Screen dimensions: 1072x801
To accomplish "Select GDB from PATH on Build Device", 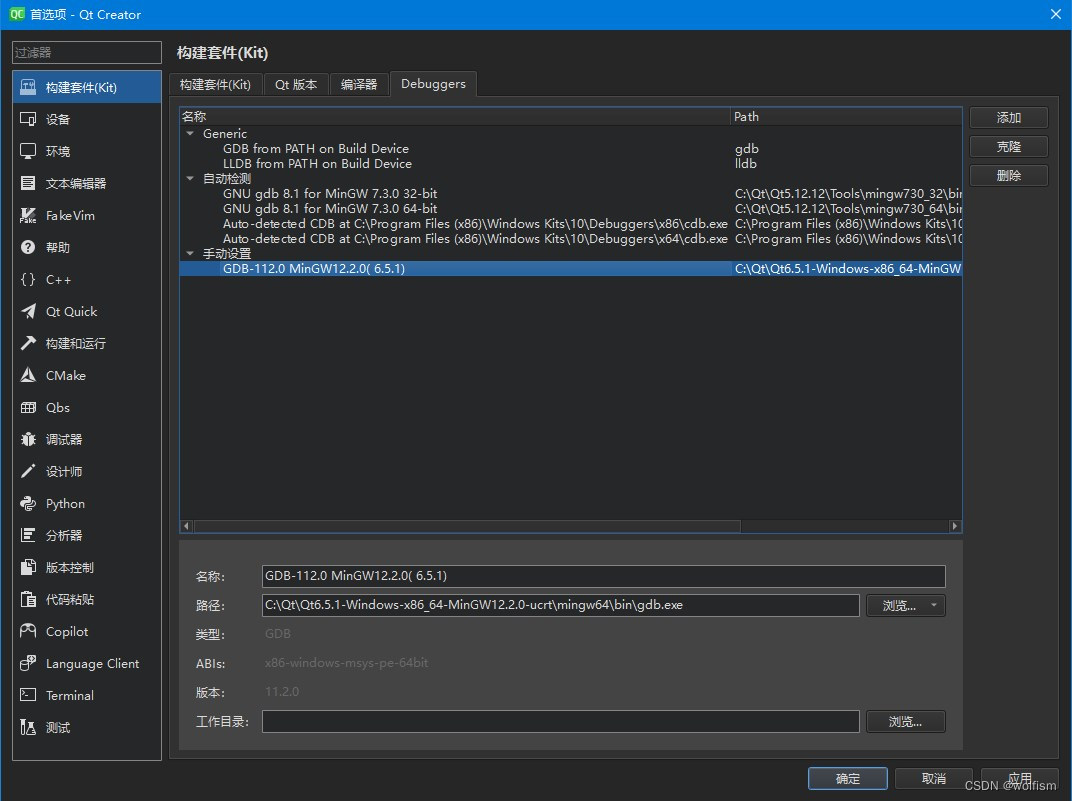I will 571,148.
